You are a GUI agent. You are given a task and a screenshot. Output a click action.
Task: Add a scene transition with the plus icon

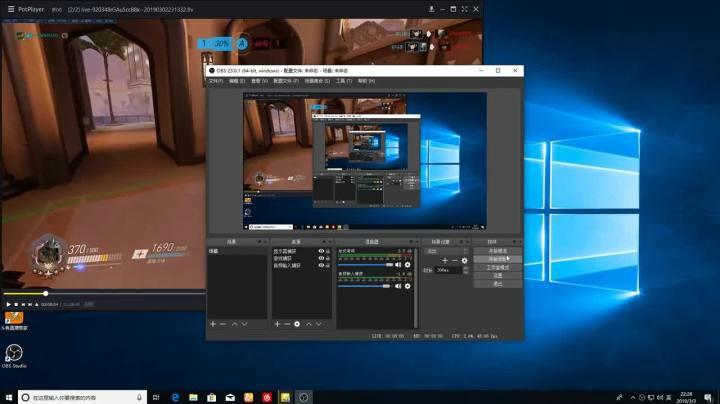(x=444, y=260)
